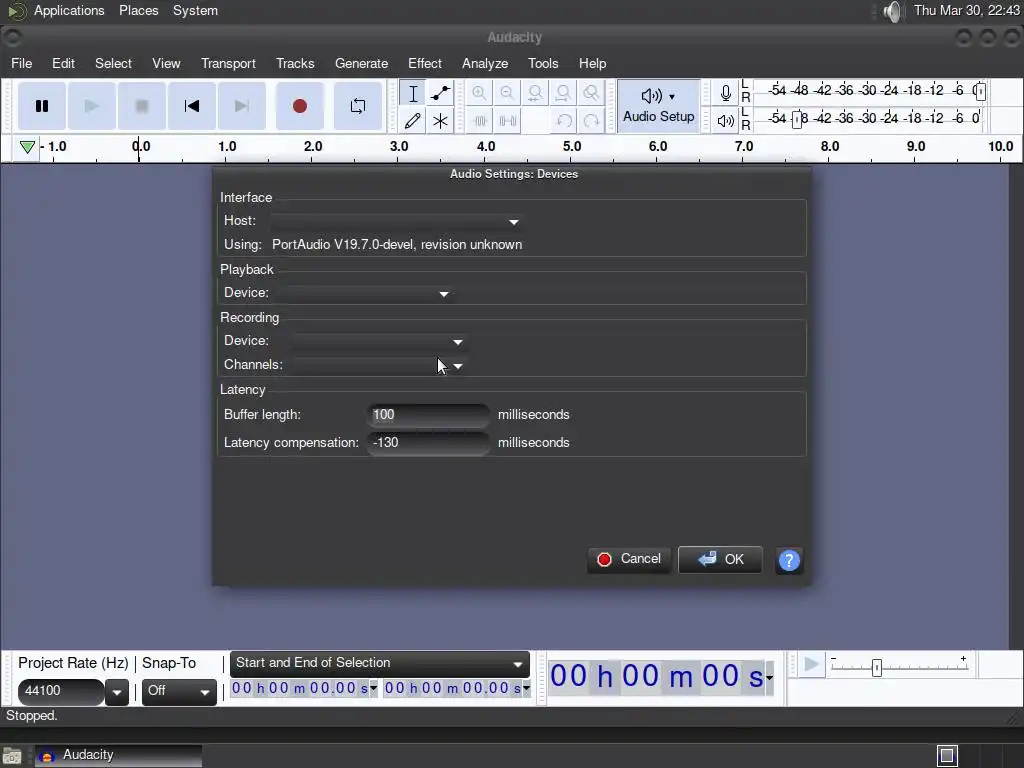Click the Buffer length input field
The image size is (1024, 768).
point(428,415)
